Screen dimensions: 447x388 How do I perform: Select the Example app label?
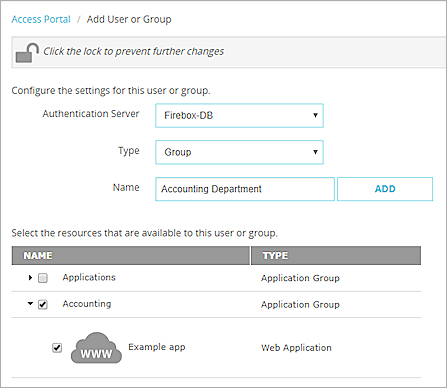tap(157, 347)
